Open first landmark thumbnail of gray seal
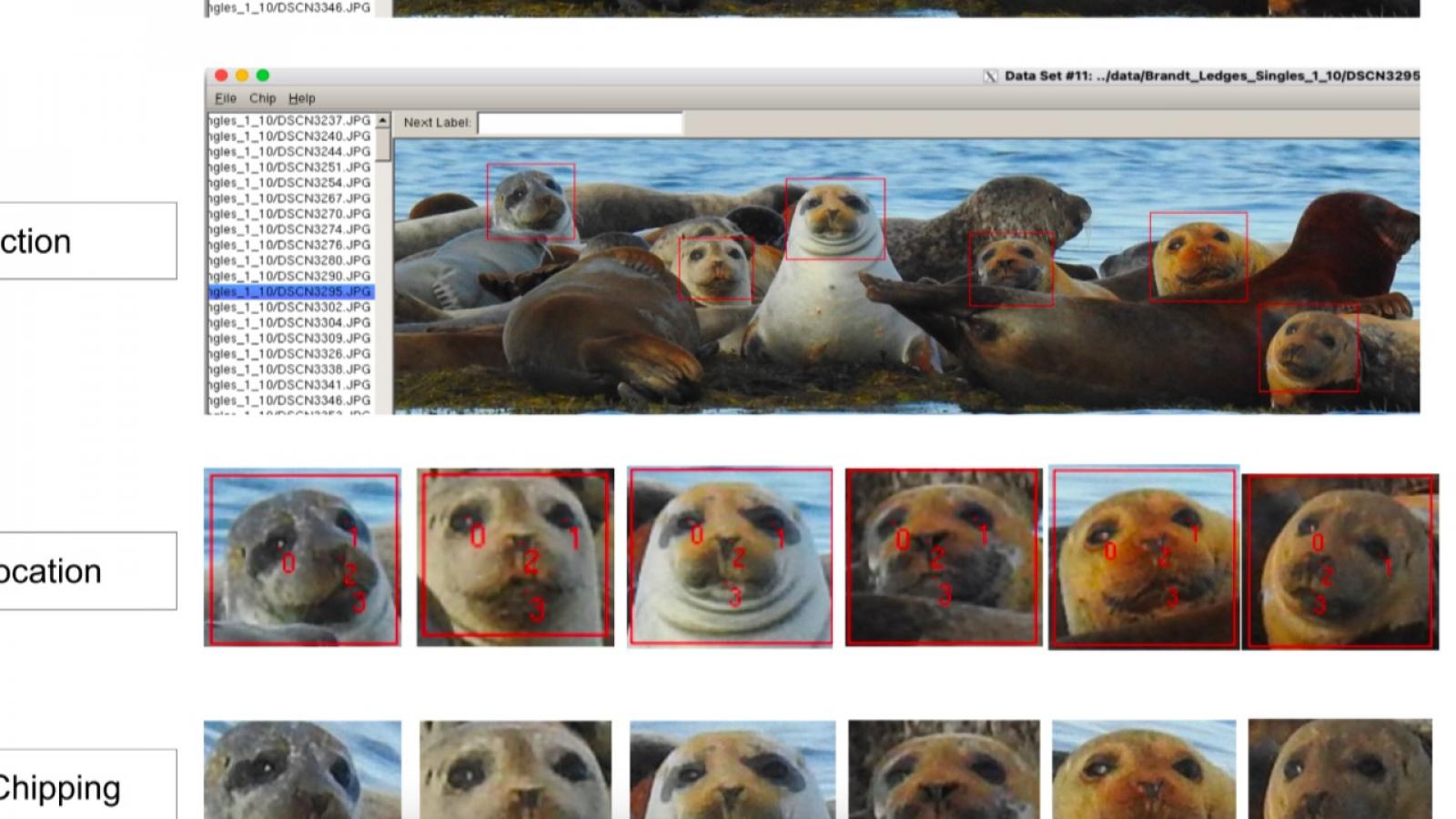Screen dimensions: 1456x819 point(302,558)
